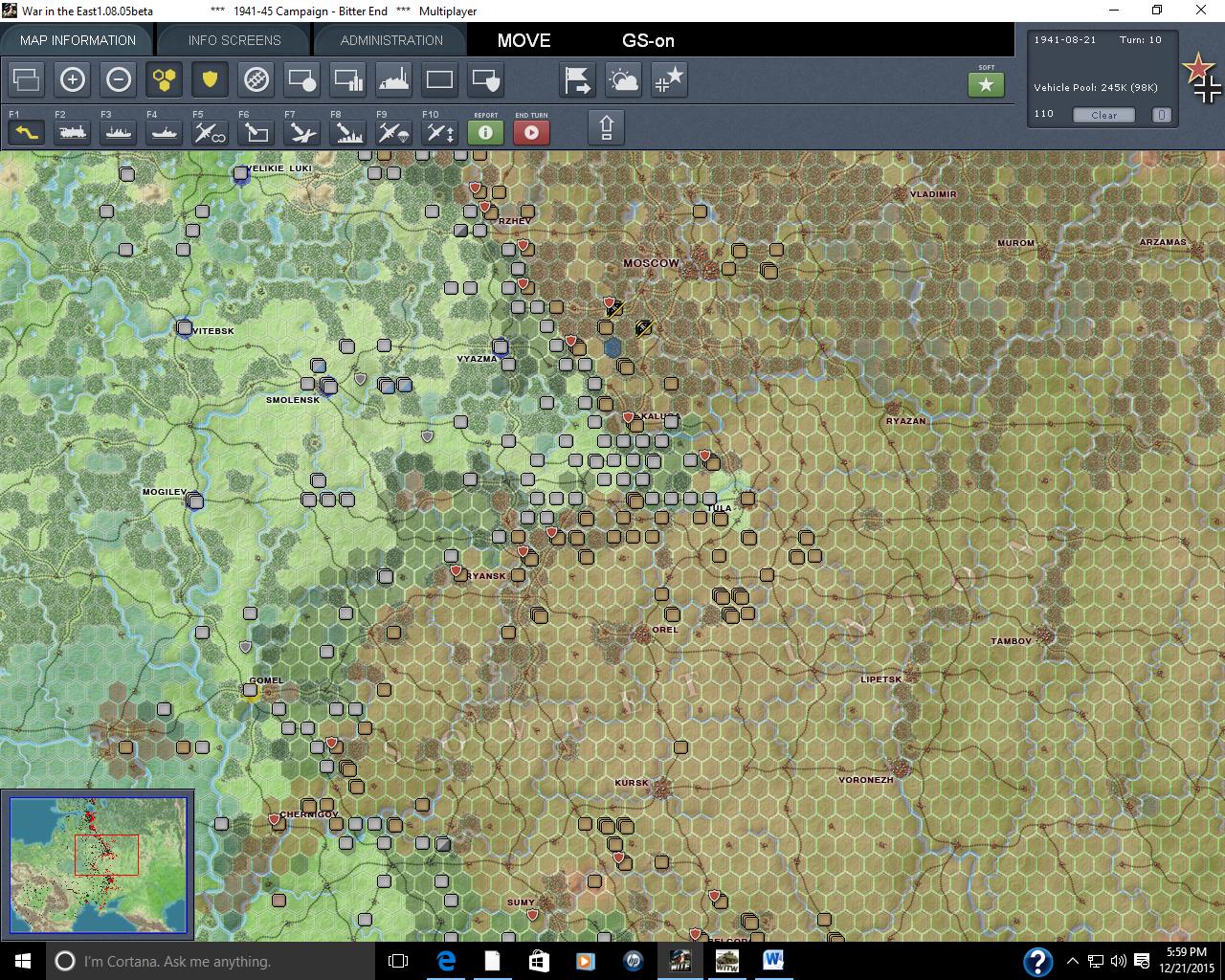Screen dimensions: 1225x980
Task: Click the Tambov city label
Action: [1011, 641]
